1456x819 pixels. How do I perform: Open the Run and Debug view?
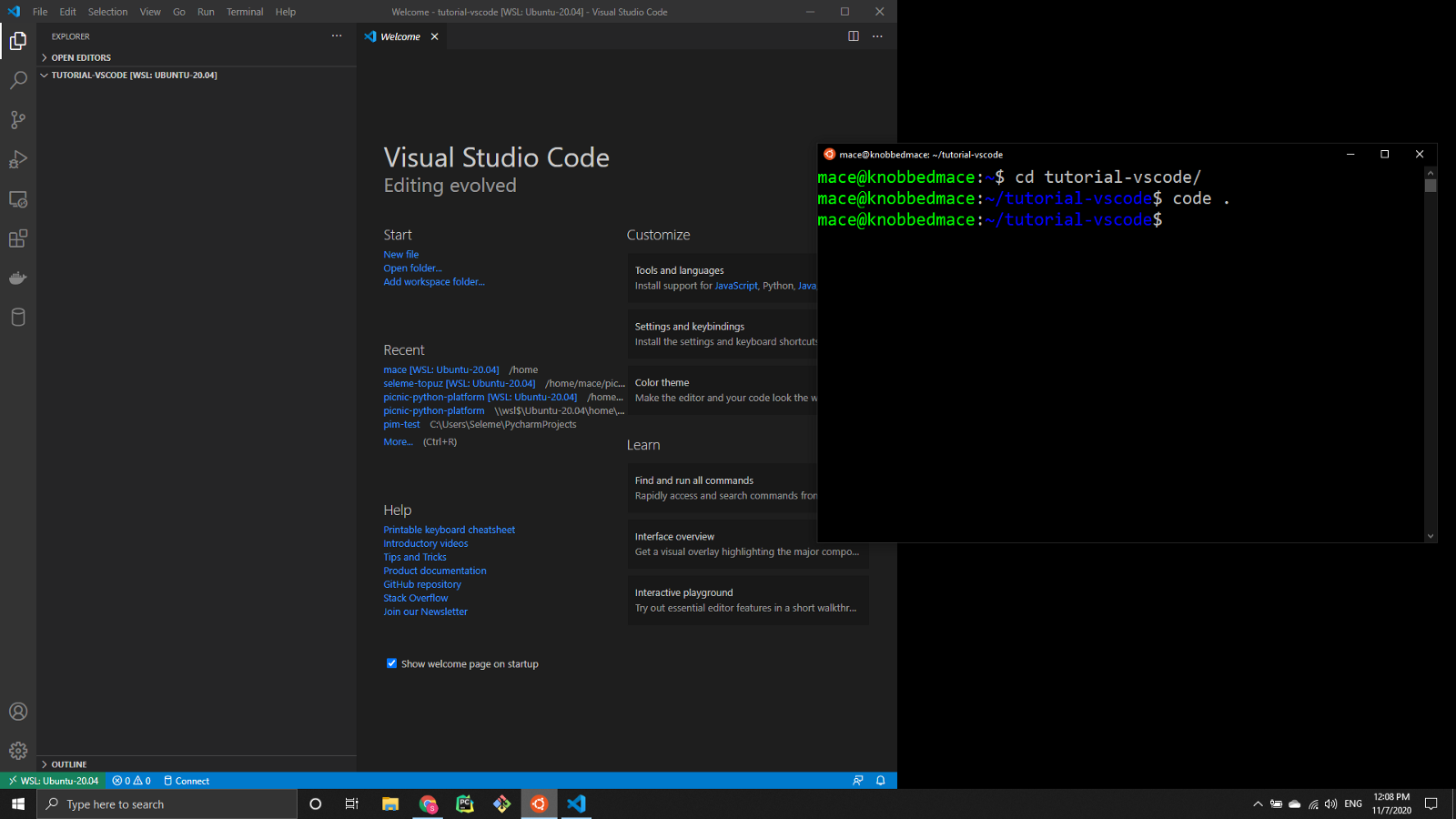[x=18, y=159]
